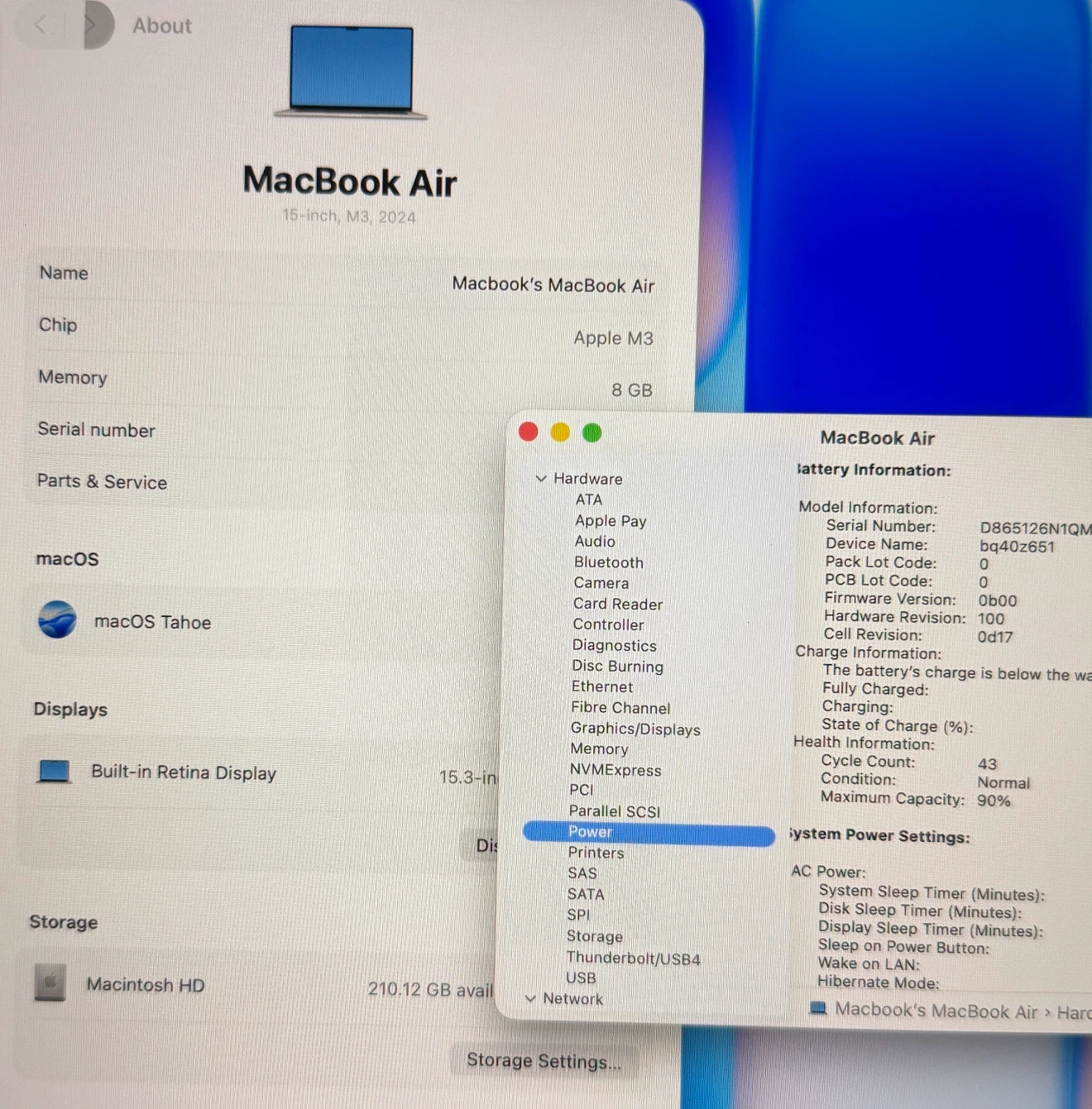Image resolution: width=1092 pixels, height=1109 pixels.
Task: Click Firmware Version value 0b00
Action: 998,600
